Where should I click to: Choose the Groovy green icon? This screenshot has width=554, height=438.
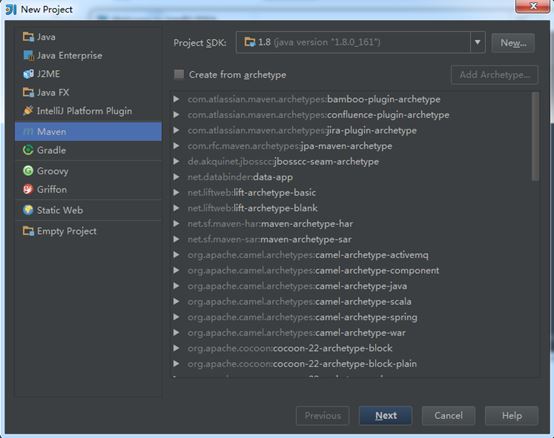[28, 171]
